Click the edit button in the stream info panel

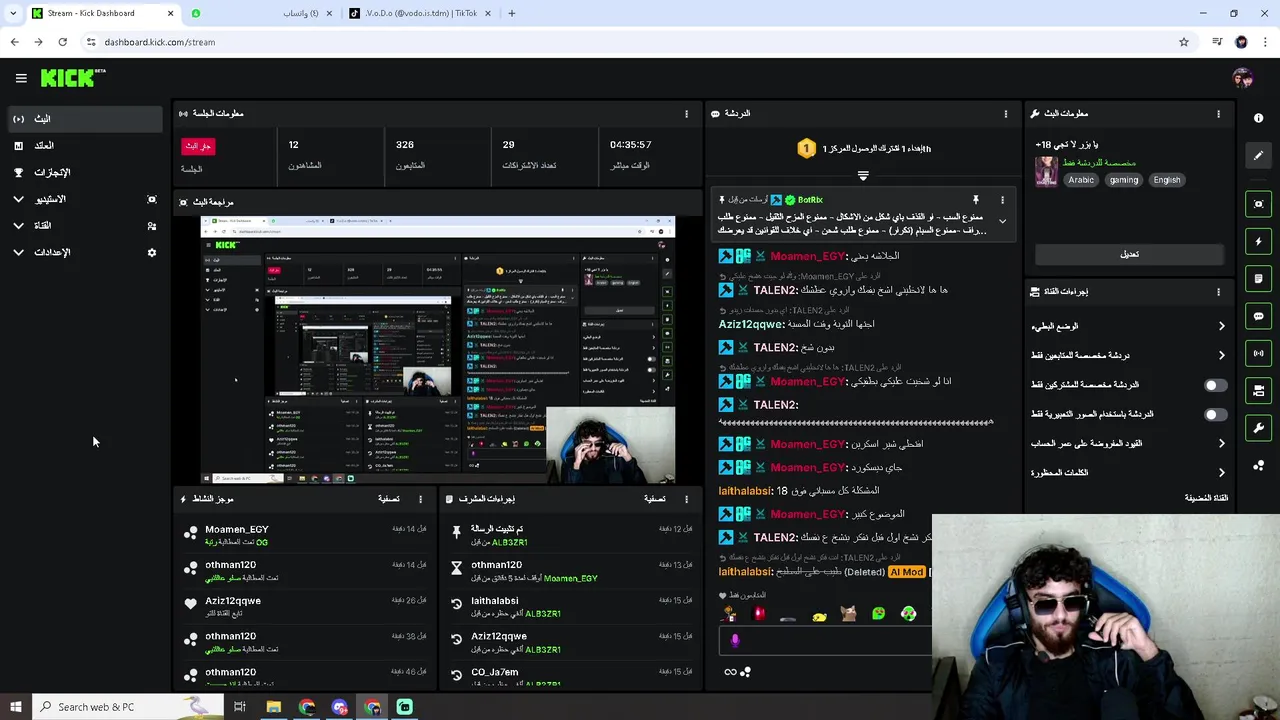click(x=1129, y=254)
